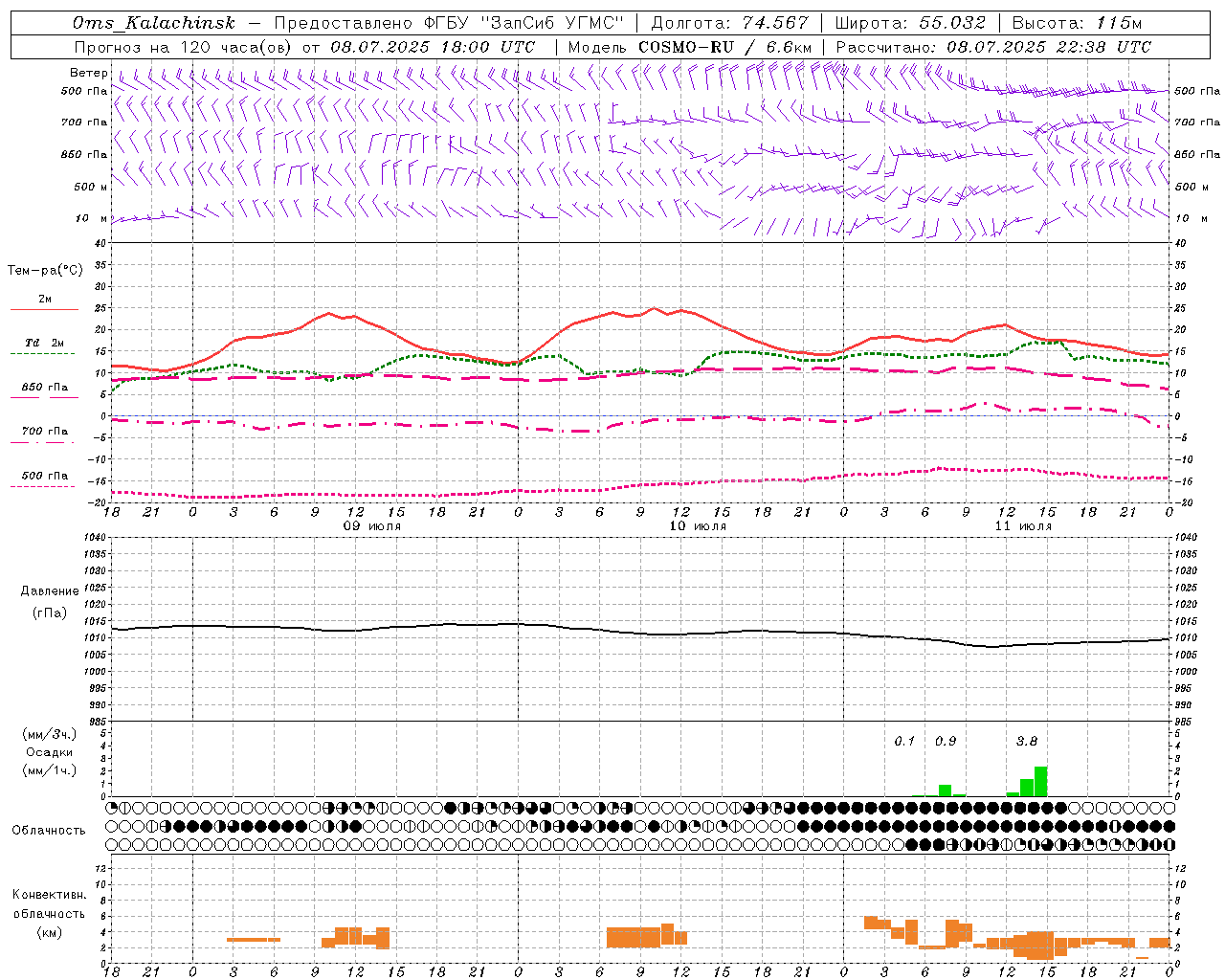Click the latitude value Широта: 55.032
The height and width of the screenshot is (980, 1225).
click(910, 23)
